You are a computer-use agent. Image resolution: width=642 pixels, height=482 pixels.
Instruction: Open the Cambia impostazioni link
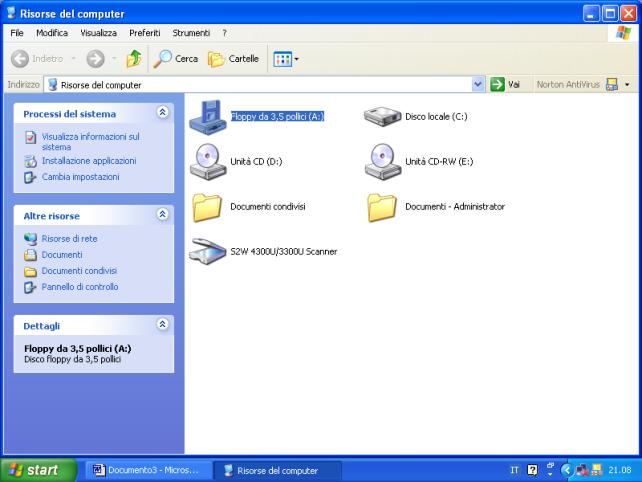point(81,177)
